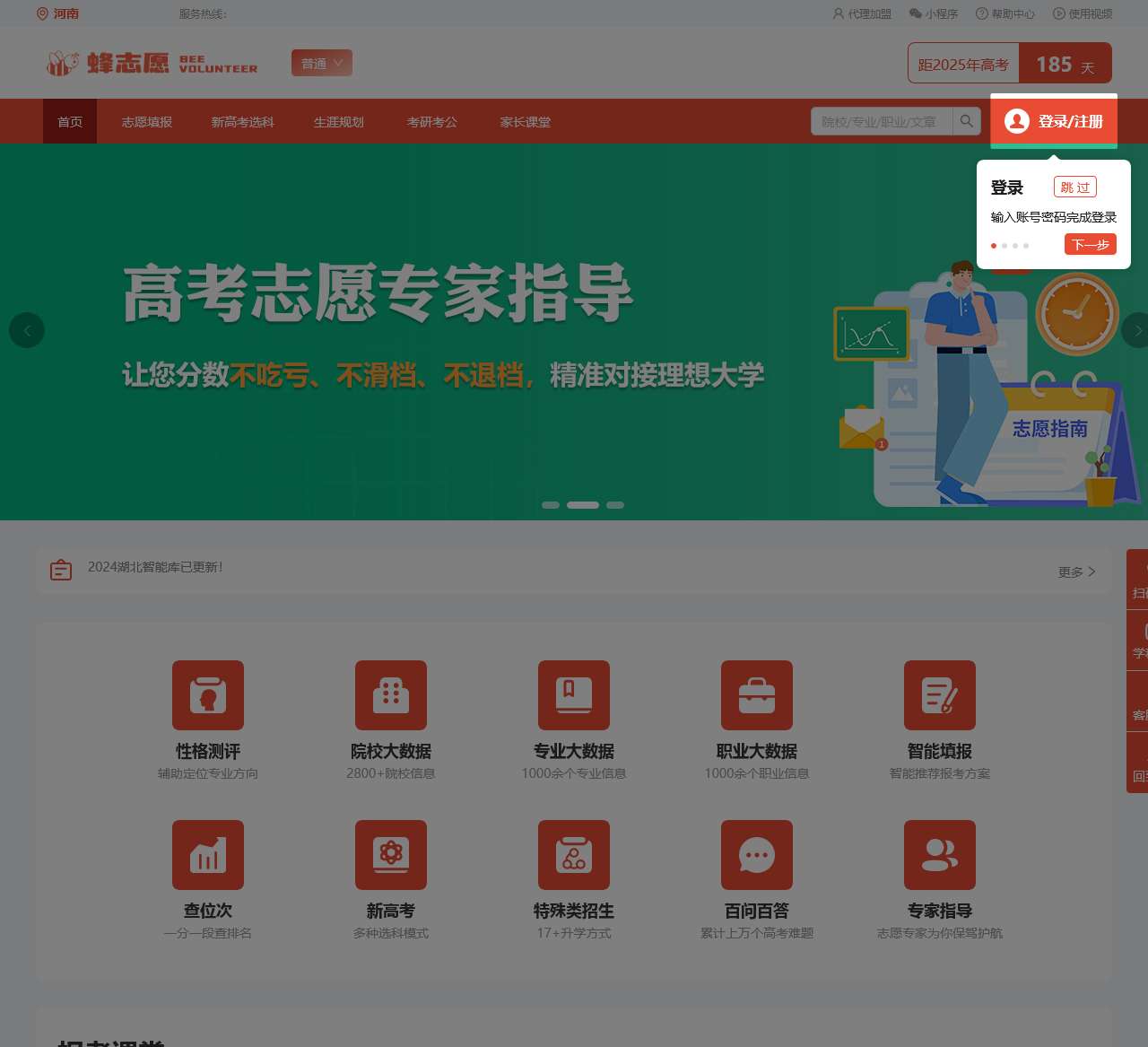The image size is (1148, 1047).
Task: Open the 专业大数据 book icon
Action: (x=574, y=695)
